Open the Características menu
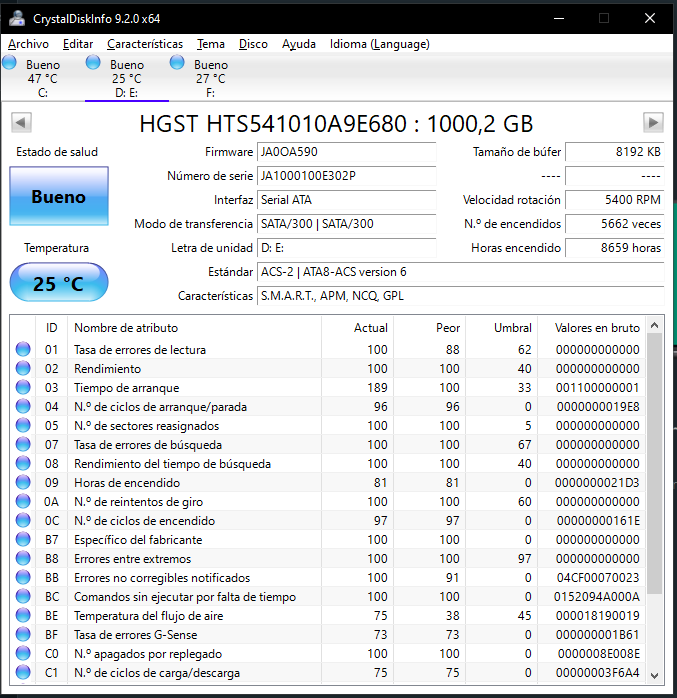677x698 pixels. (x=145, y=44)
